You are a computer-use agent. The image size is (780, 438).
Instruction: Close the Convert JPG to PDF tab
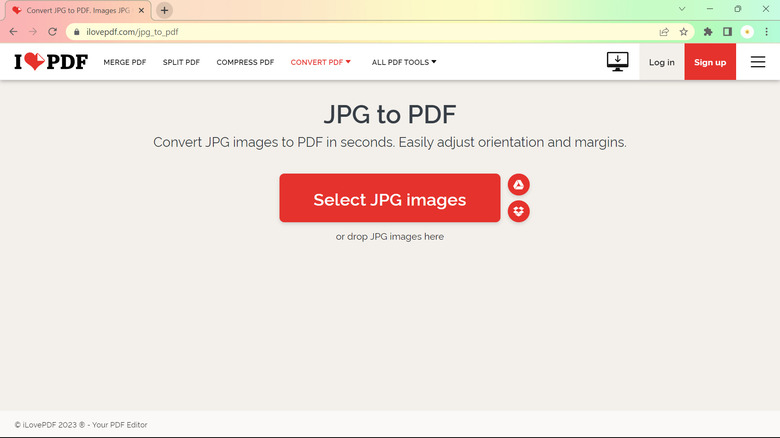coord(141,10)
